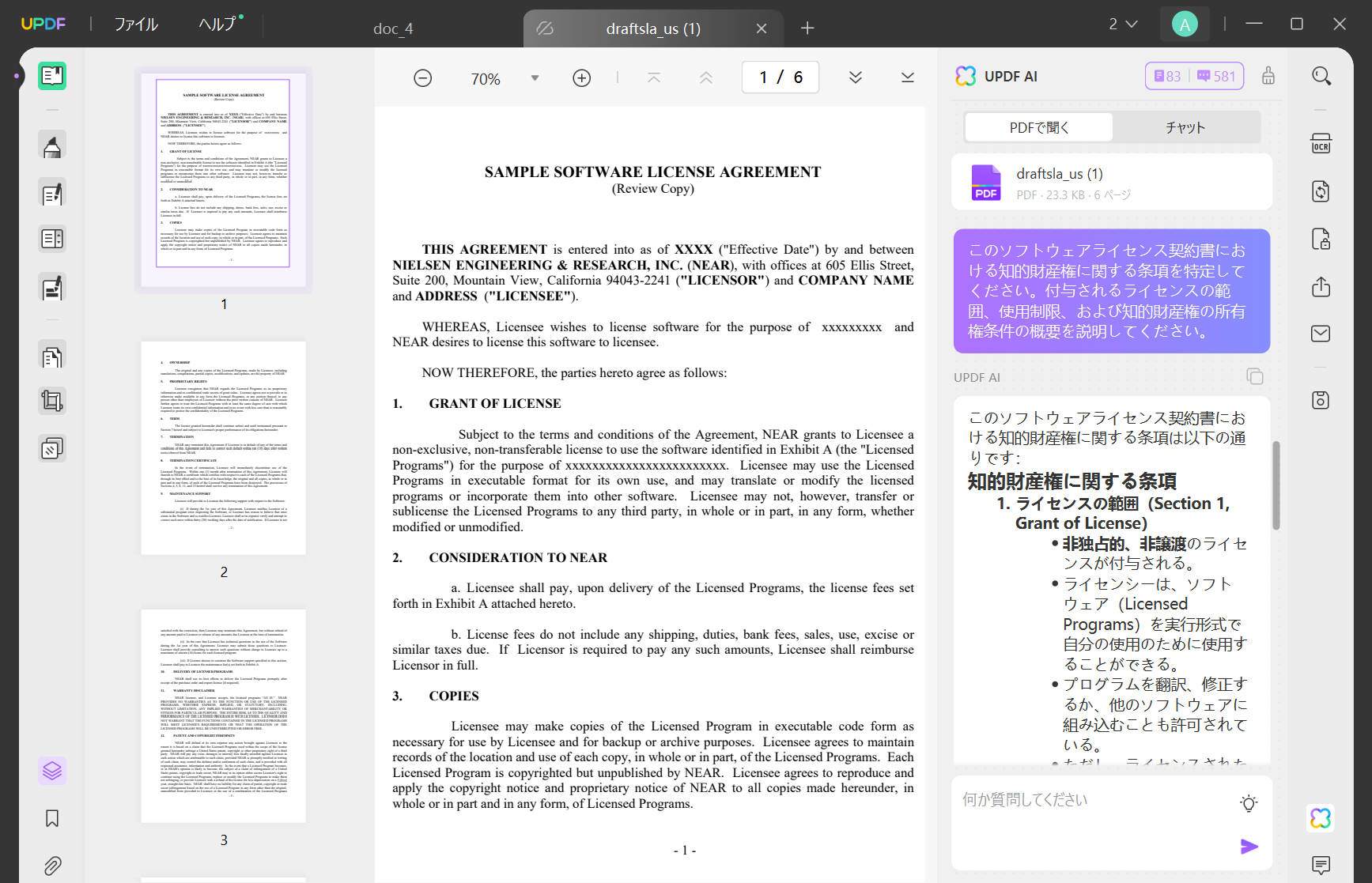
Task: Send file by email icon
Action: pyautogui.click(x=1321, y=334)
